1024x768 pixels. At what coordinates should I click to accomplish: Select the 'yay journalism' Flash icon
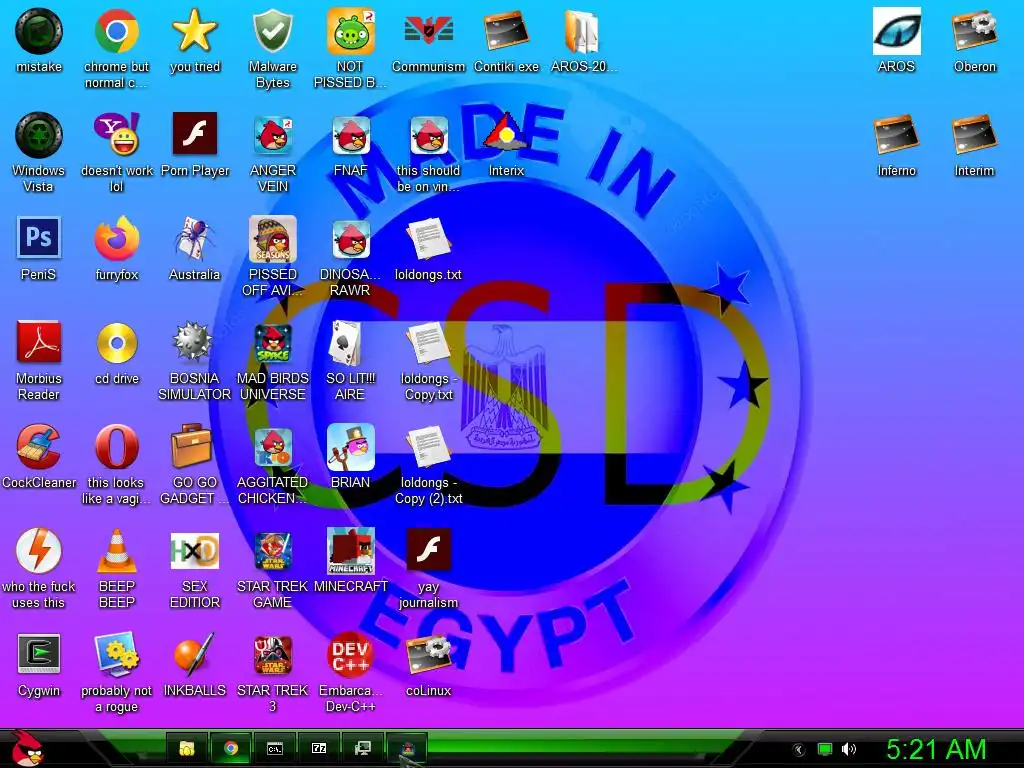[x=428, y=550]
